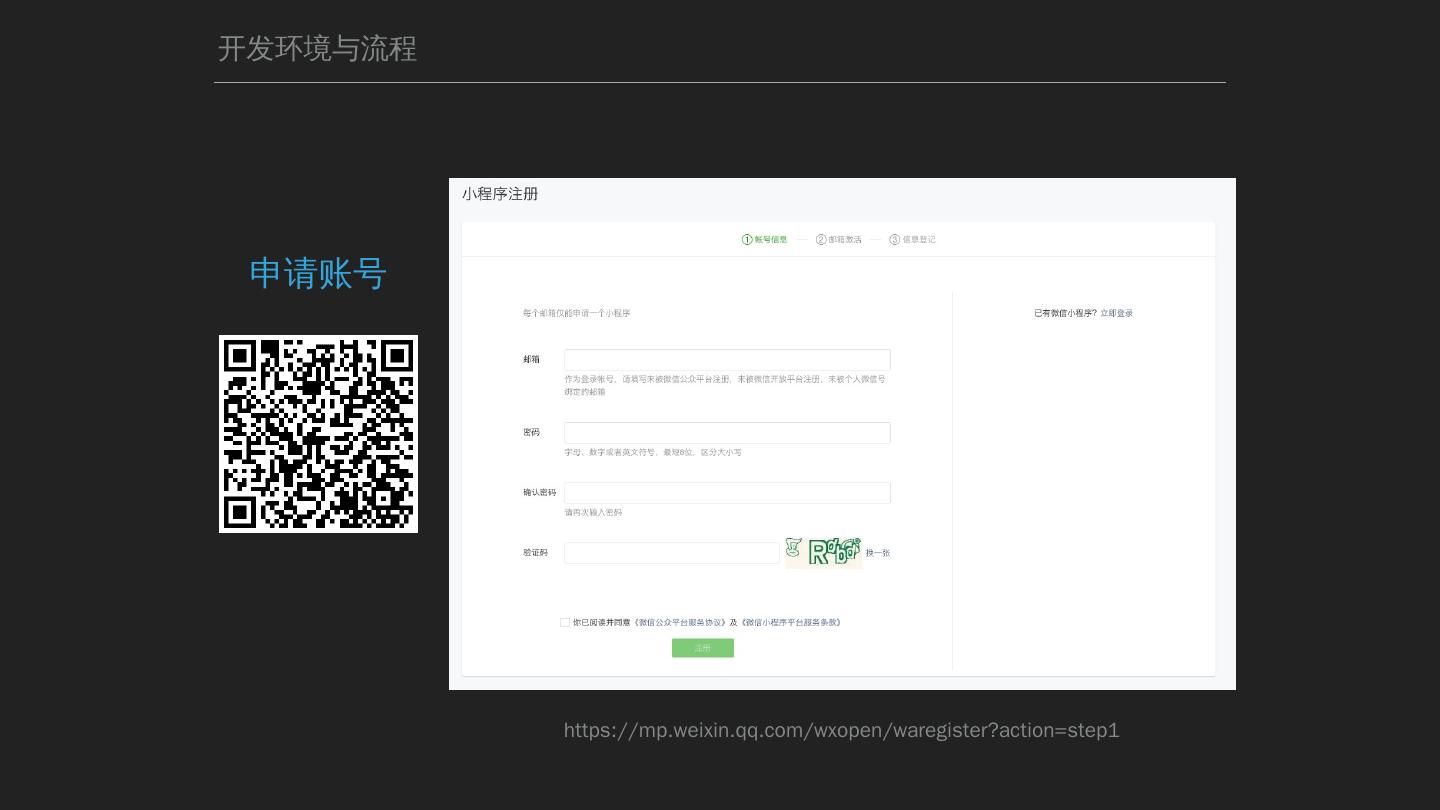Screen dimensions: 1440x810
Task: Click the 小程序注册 page title
Action: pos(500,194)
